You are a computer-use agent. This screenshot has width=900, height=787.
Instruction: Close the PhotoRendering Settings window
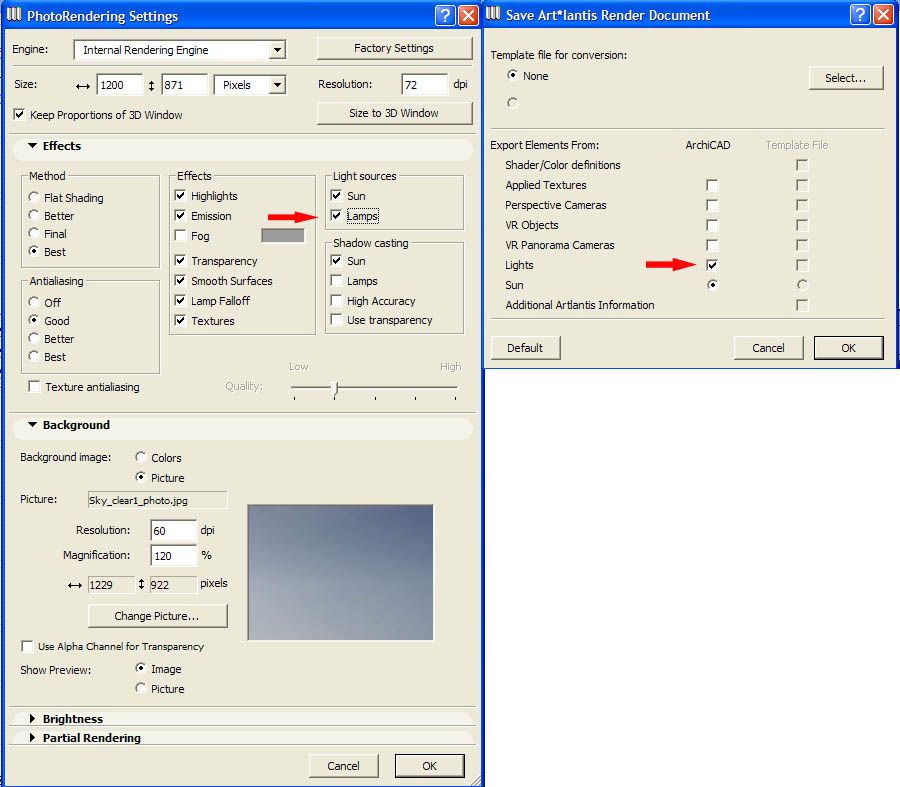point(468,15)
